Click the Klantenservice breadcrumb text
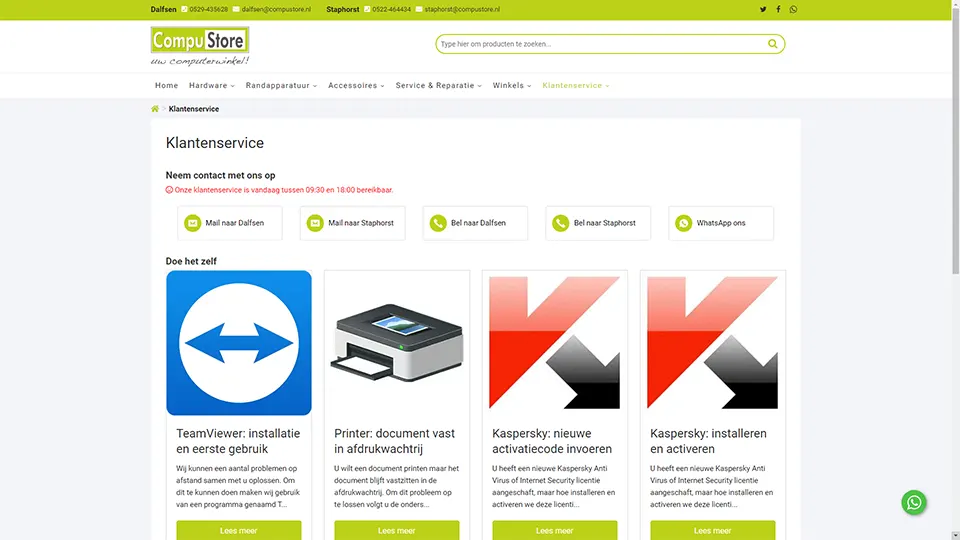This screenshot has width=960, height=540. point(193,109)
